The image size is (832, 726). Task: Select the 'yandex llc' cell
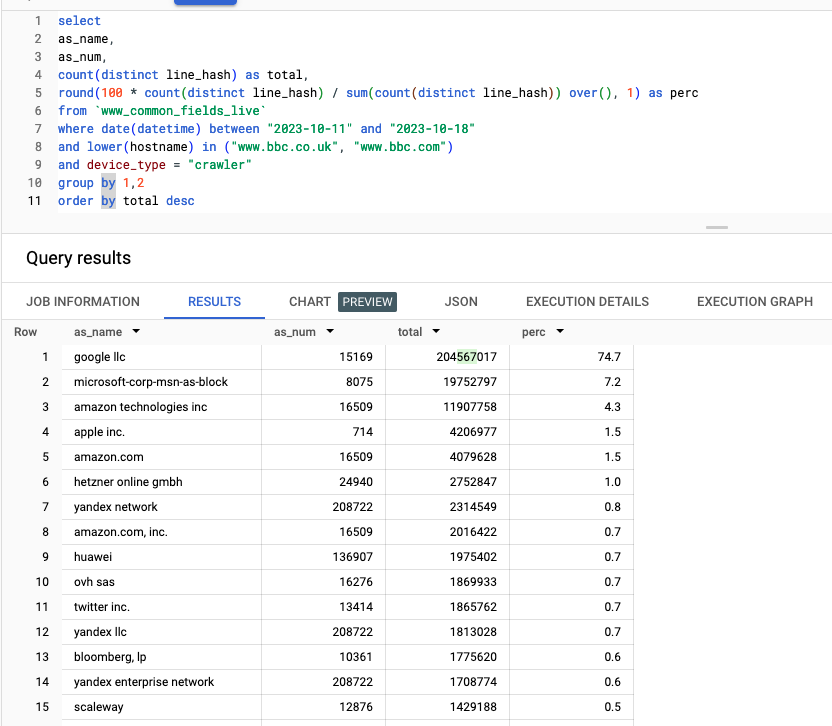161,631
